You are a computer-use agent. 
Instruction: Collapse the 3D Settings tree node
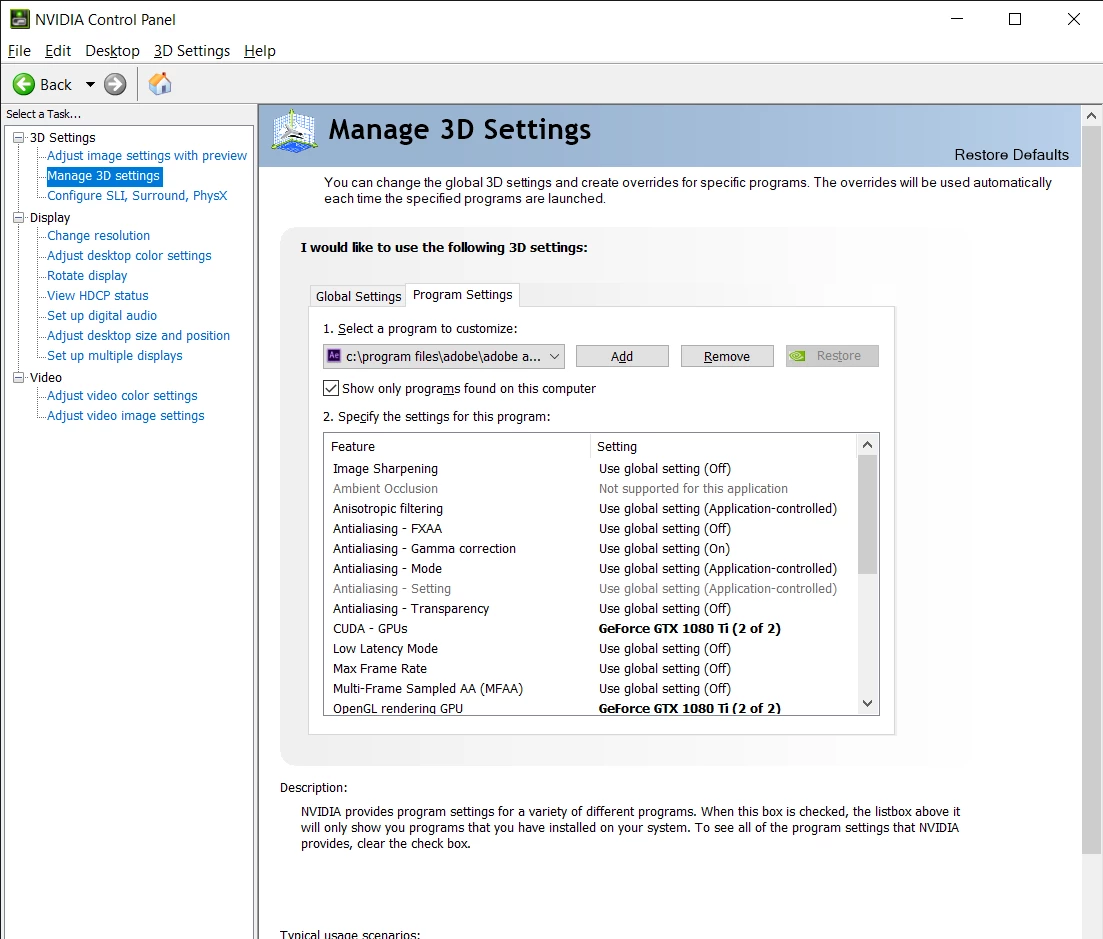(x=19, y=138)
